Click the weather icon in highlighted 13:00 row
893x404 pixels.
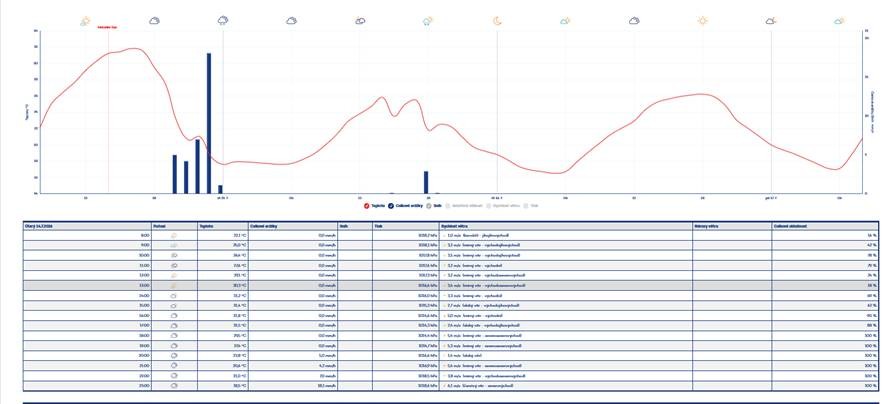click(174, 285)
